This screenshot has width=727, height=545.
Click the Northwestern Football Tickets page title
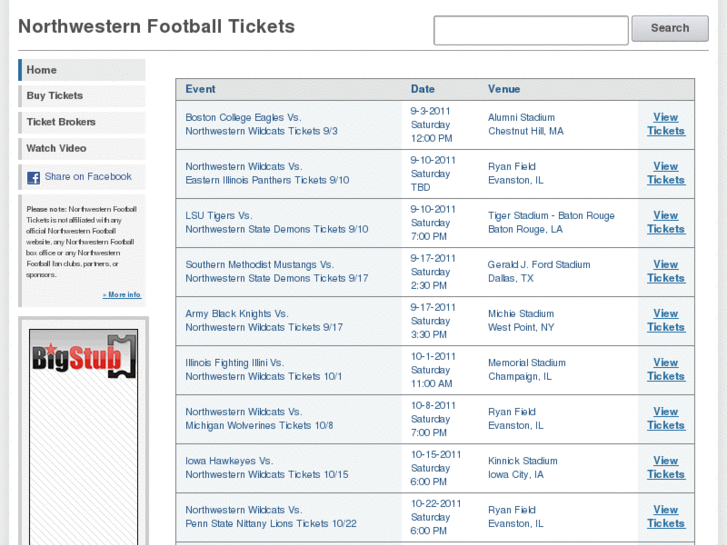[156, 27]
